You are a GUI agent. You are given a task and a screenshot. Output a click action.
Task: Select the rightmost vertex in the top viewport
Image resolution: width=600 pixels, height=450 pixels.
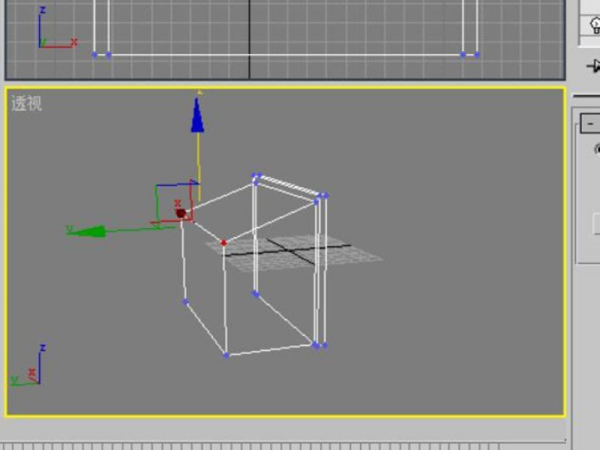click(477, 55)
